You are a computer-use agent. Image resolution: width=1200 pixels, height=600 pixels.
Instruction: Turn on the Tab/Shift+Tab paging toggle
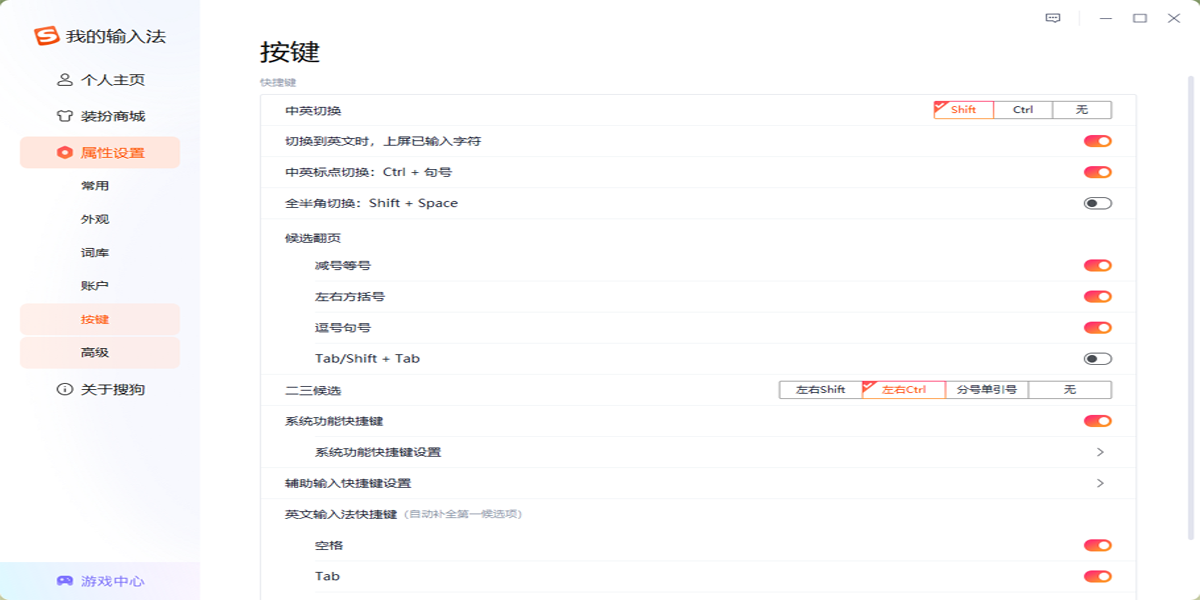(1097, 358)
